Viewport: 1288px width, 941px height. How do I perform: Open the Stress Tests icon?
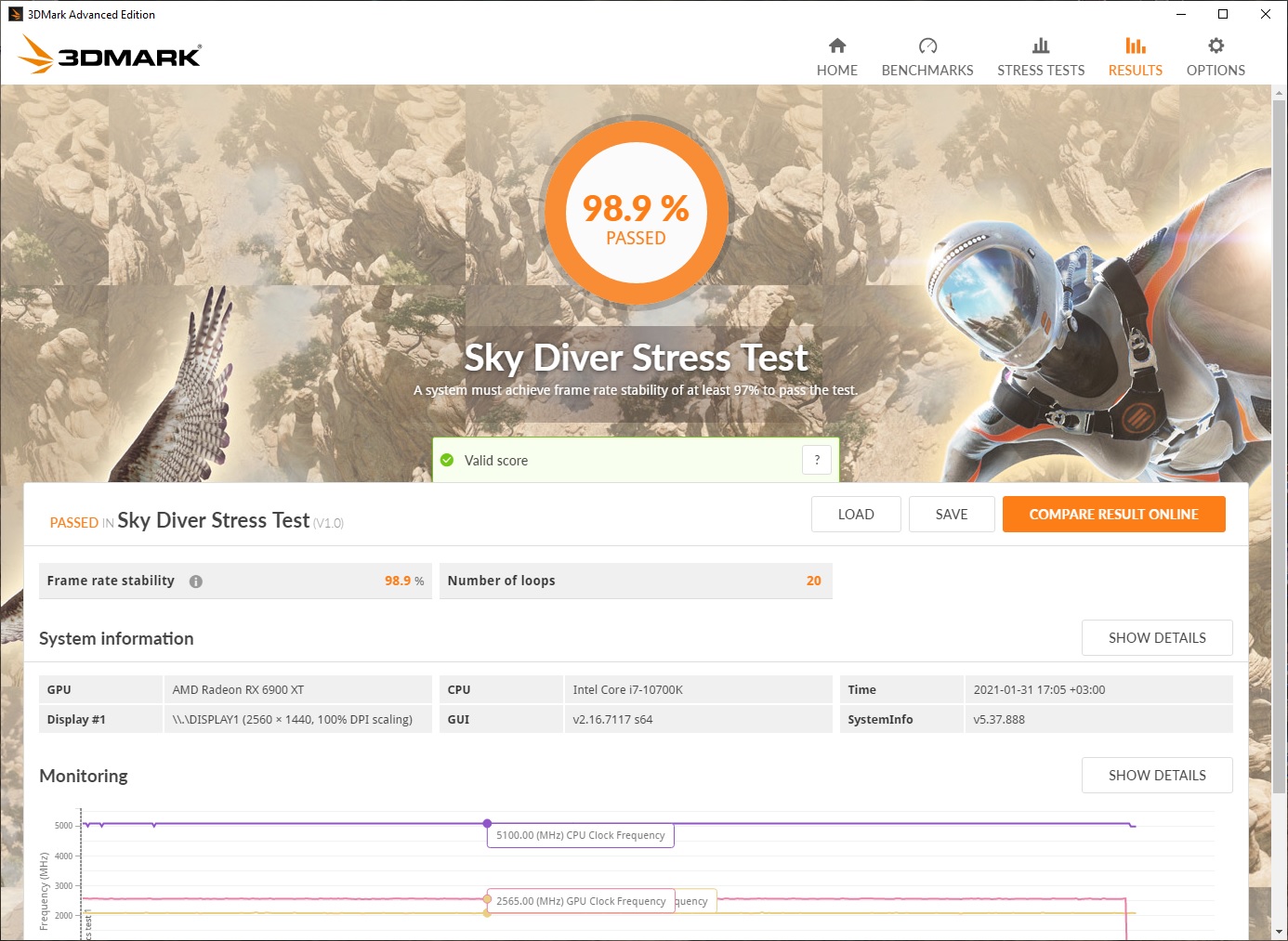tap(1041, 46)
